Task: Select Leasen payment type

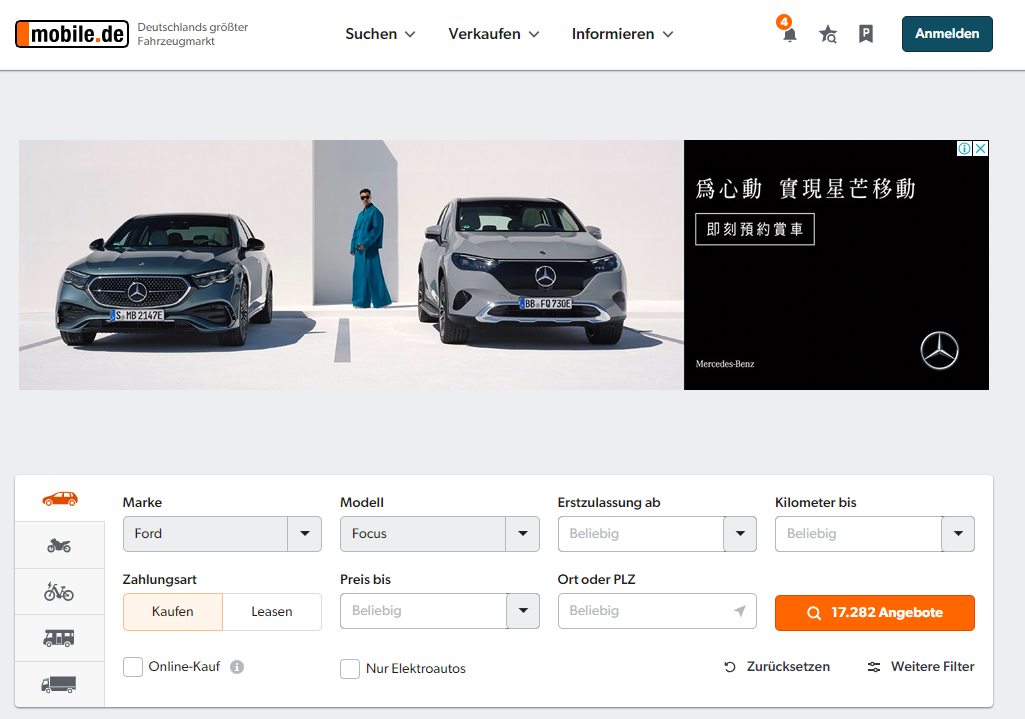Action: tap(272, 612)
